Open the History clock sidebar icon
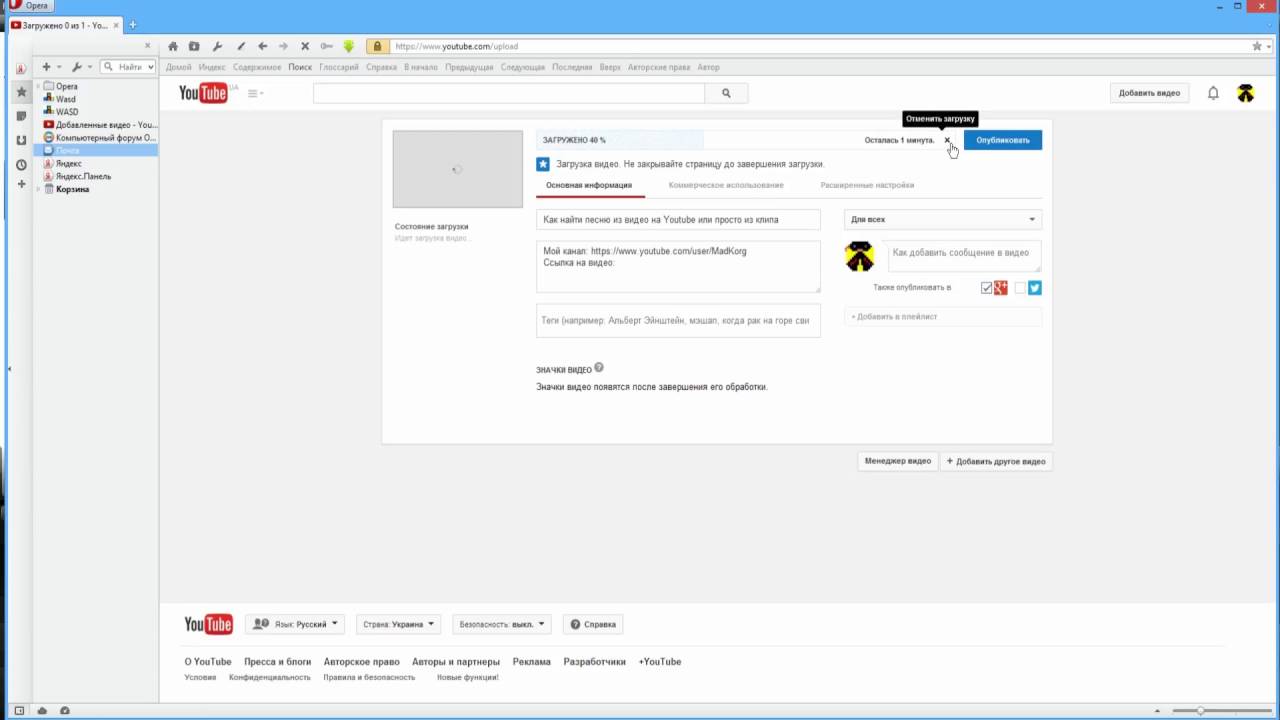 coord(21,164)
